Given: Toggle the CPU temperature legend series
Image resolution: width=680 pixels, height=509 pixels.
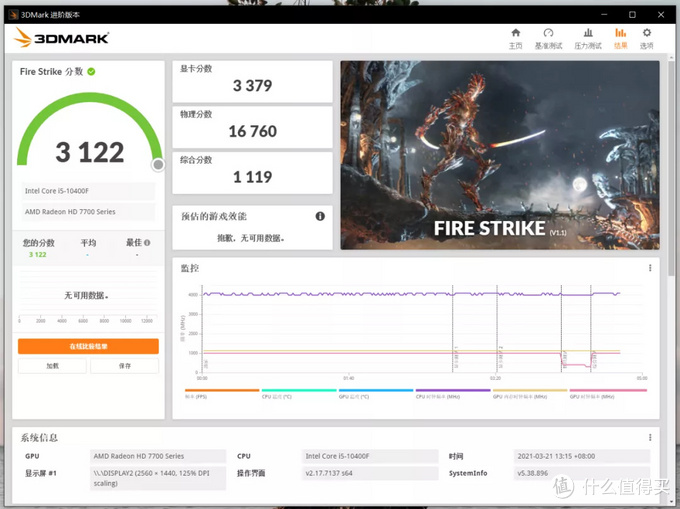Looking at the screenshot, I should [298, 393].
